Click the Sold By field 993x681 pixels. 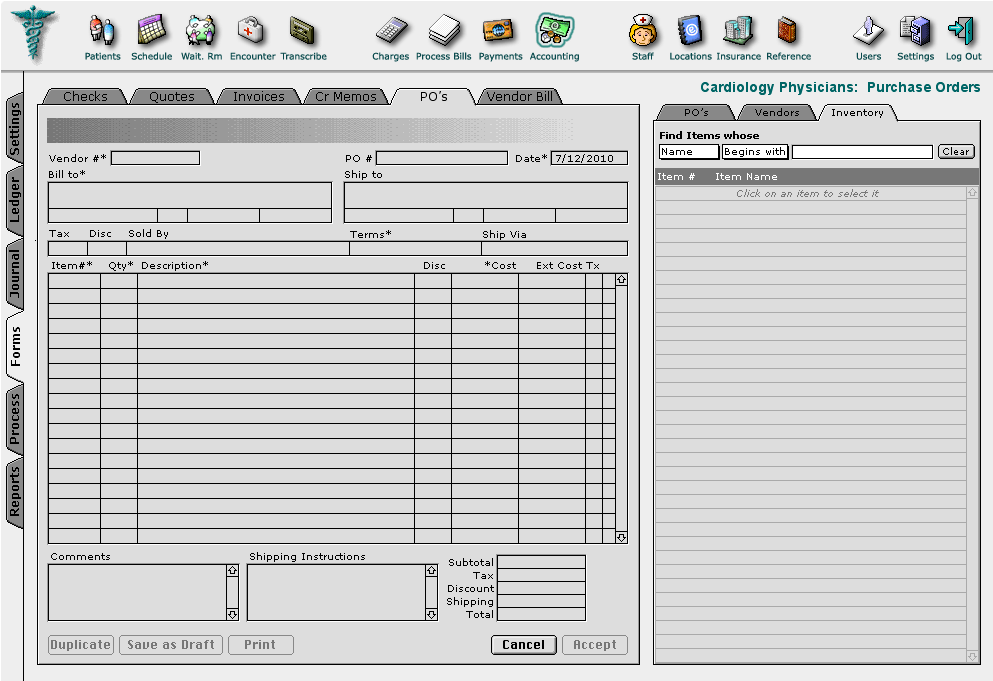click(237, 248)
